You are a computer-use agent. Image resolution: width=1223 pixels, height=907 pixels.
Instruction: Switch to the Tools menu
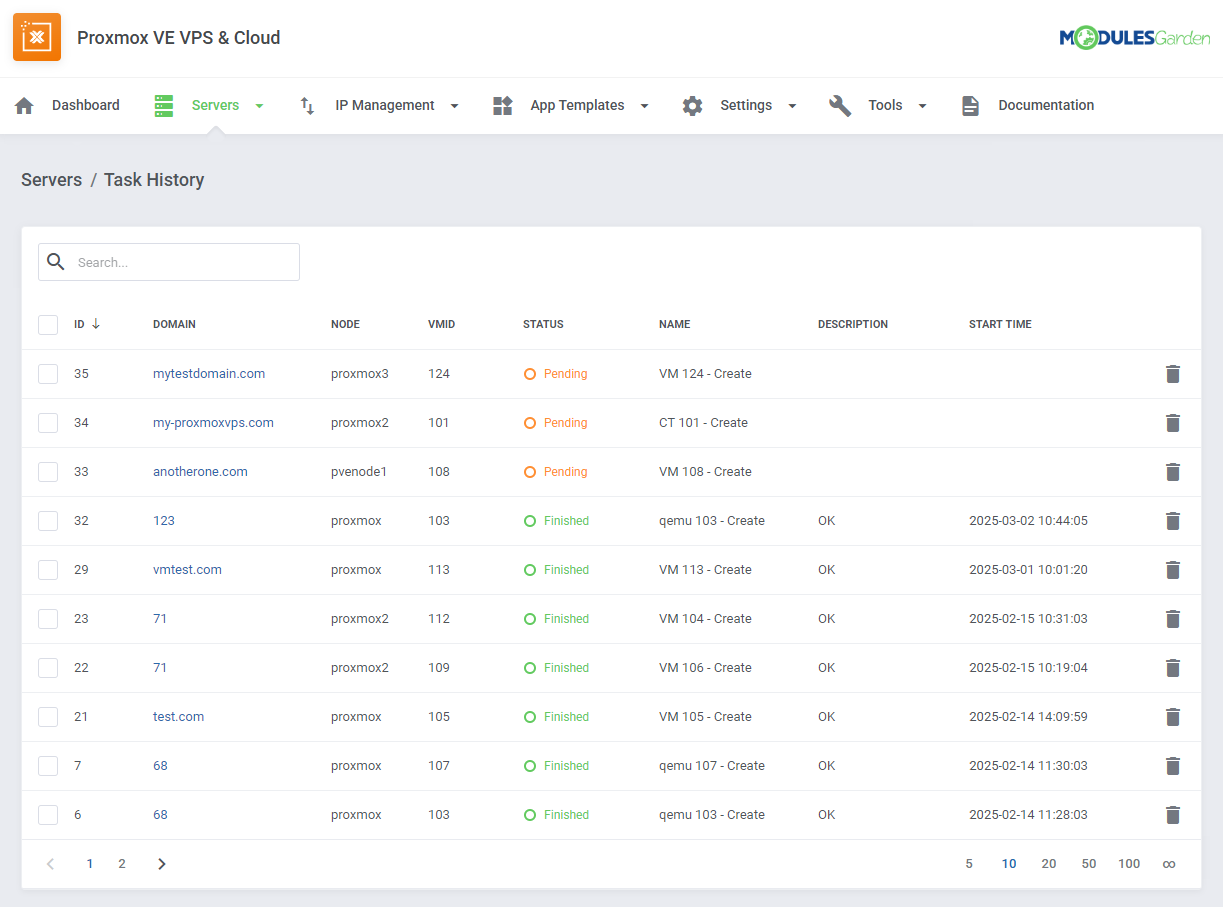coord(885,105)
